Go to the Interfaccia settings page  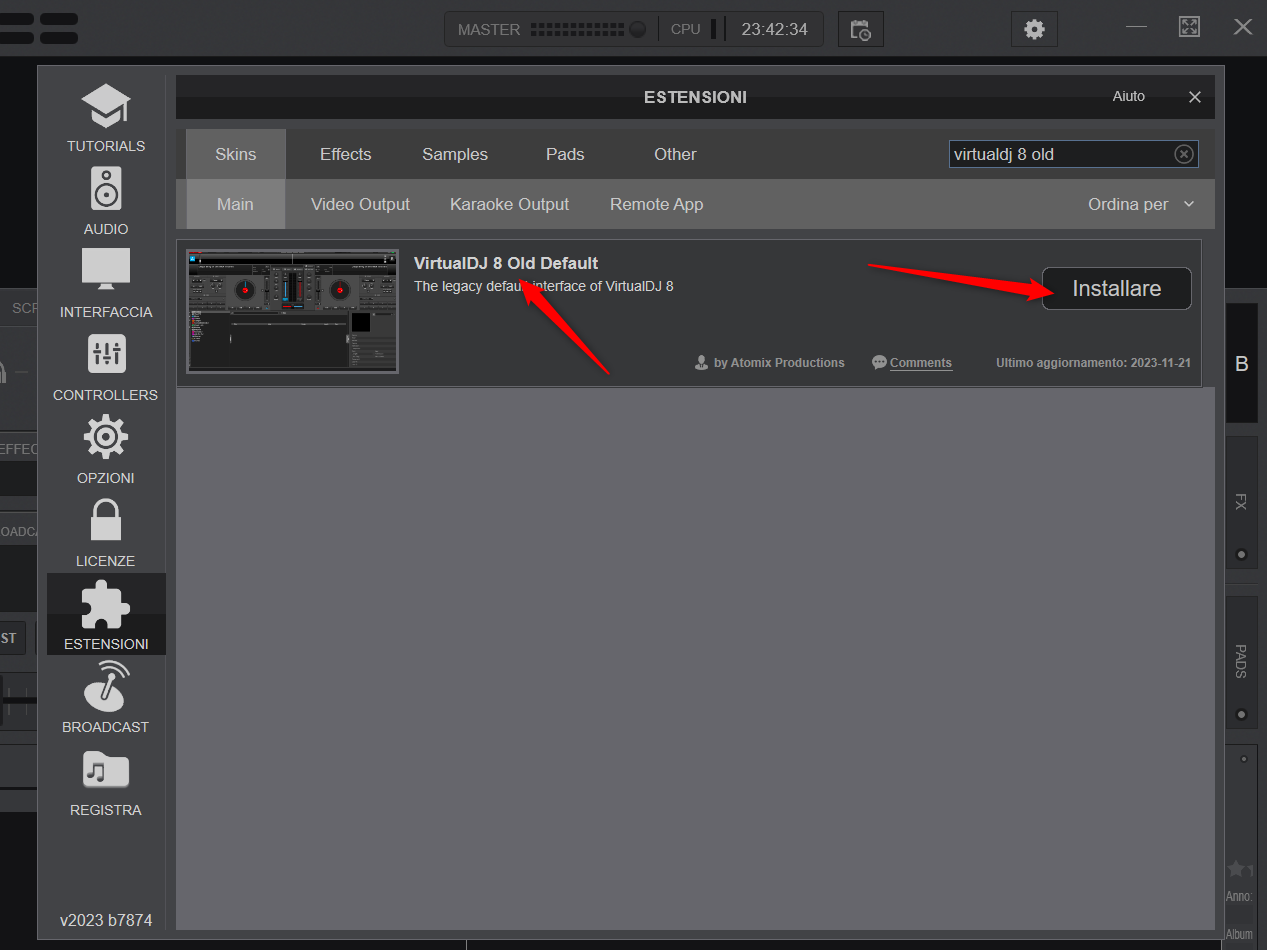click(106, 284)
